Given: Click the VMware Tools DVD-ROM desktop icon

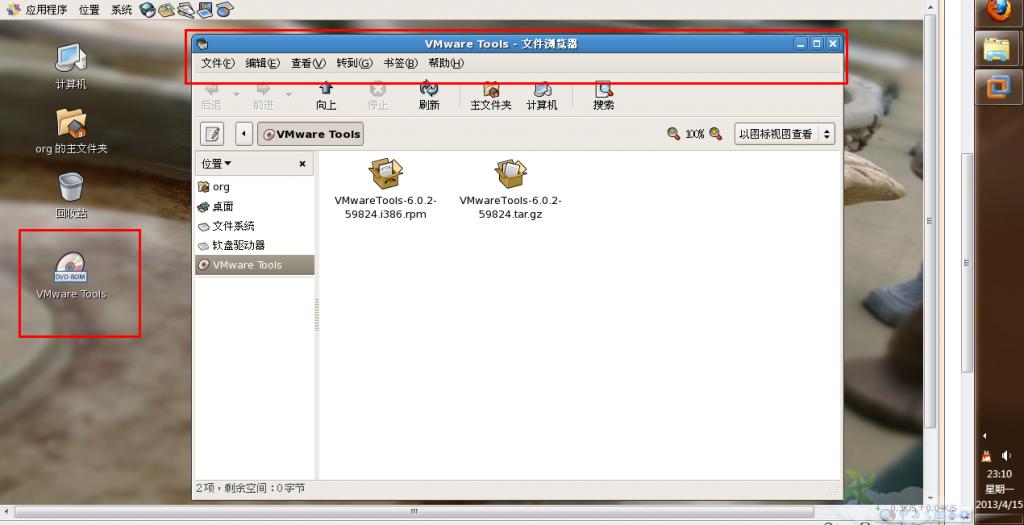Looking at the screenshot, I should pyautogui.click(x=71, y=275).
